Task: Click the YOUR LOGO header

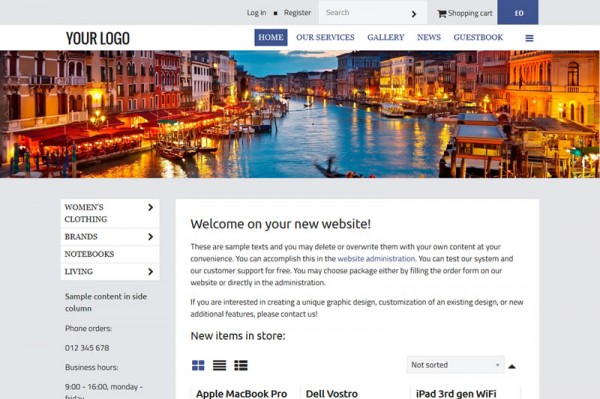Action: (98, 38)
